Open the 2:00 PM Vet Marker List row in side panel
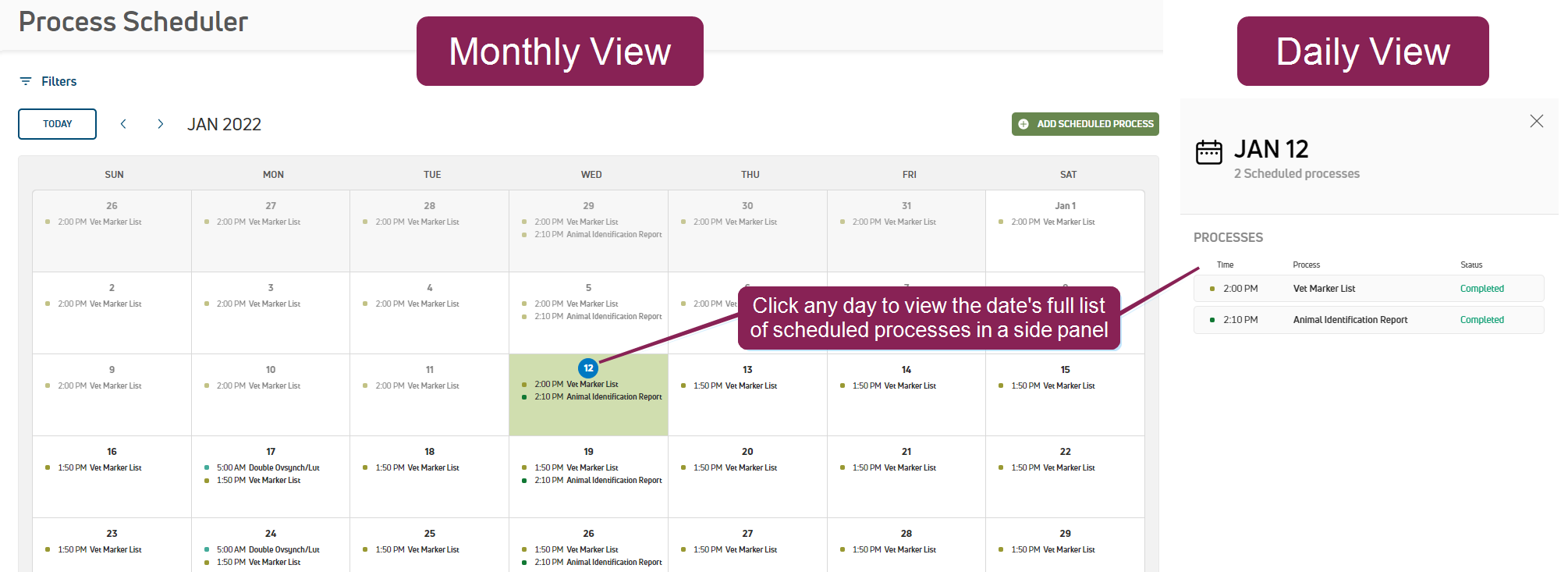Image resolution: width=1568 pixels, height=572 pixels. click(x=1368, y=289)
